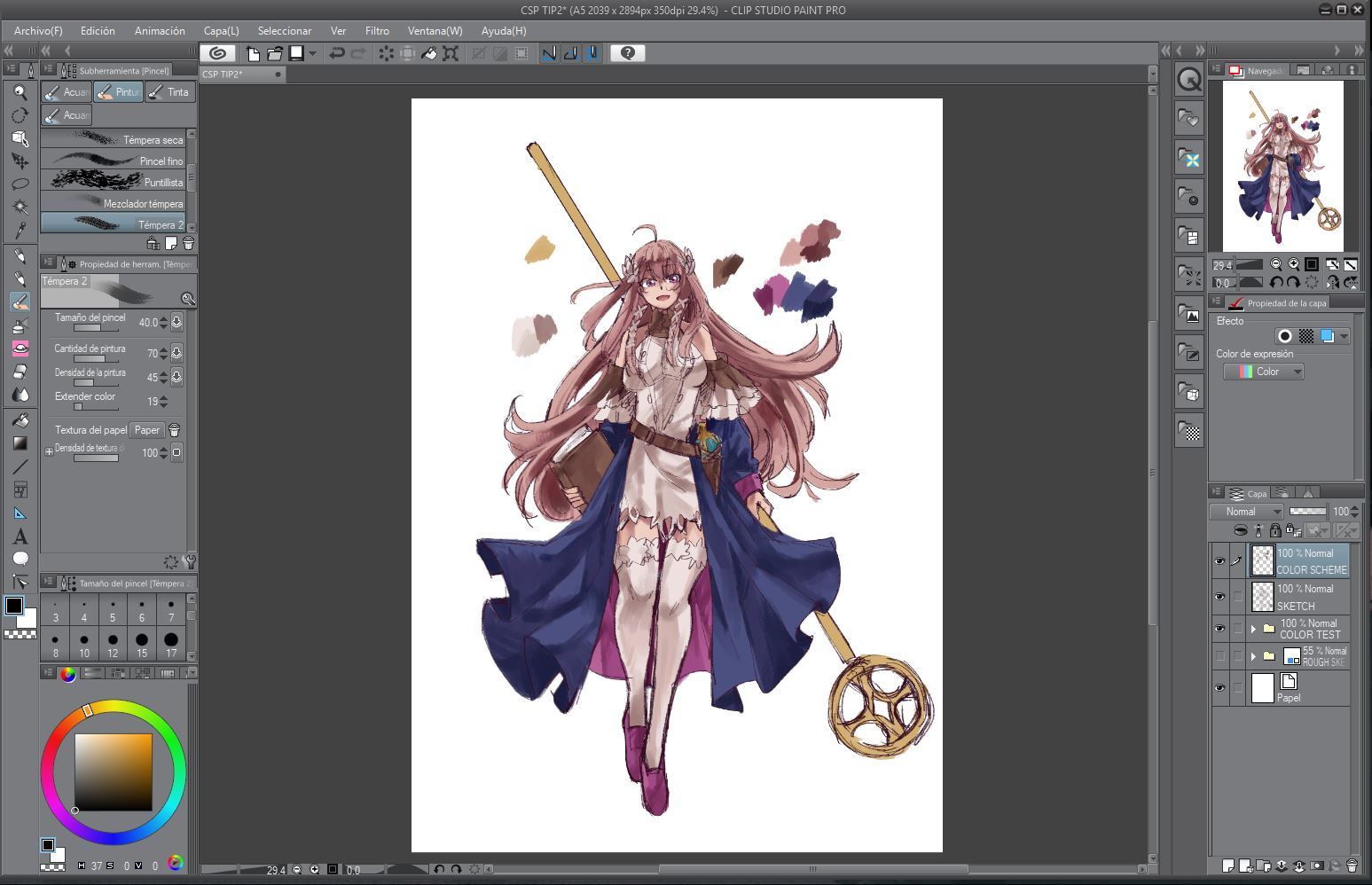This screenshot has height=885, width=1372.
Task: Click the New document icon
Action: coord(254,53)
